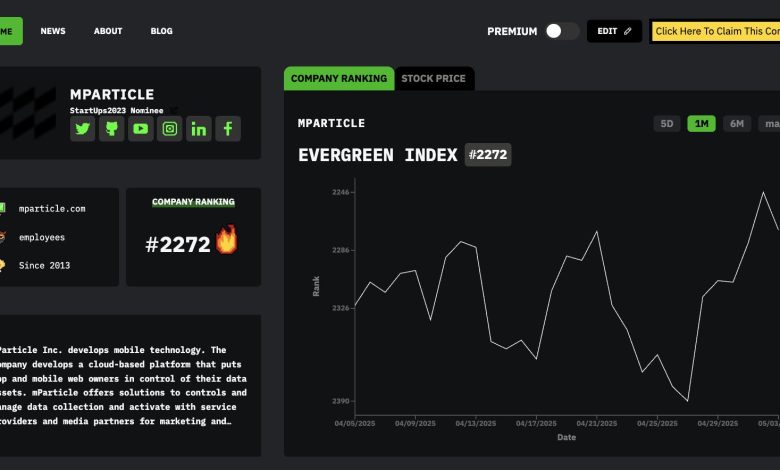
Task: Open the mParticle Facebook icon
Action: click(228, 129)
